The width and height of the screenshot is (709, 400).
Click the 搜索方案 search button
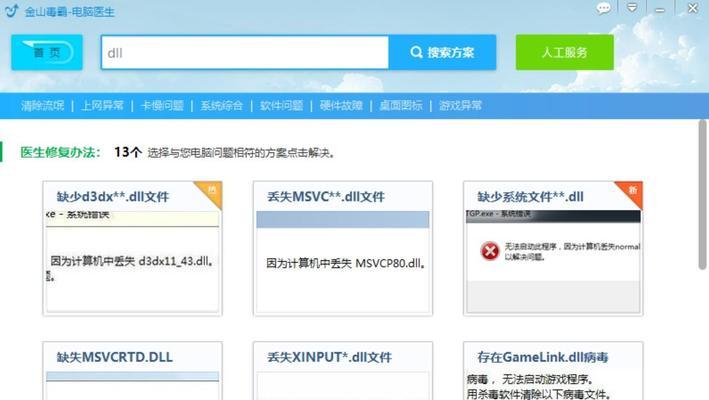coord(442,52)
